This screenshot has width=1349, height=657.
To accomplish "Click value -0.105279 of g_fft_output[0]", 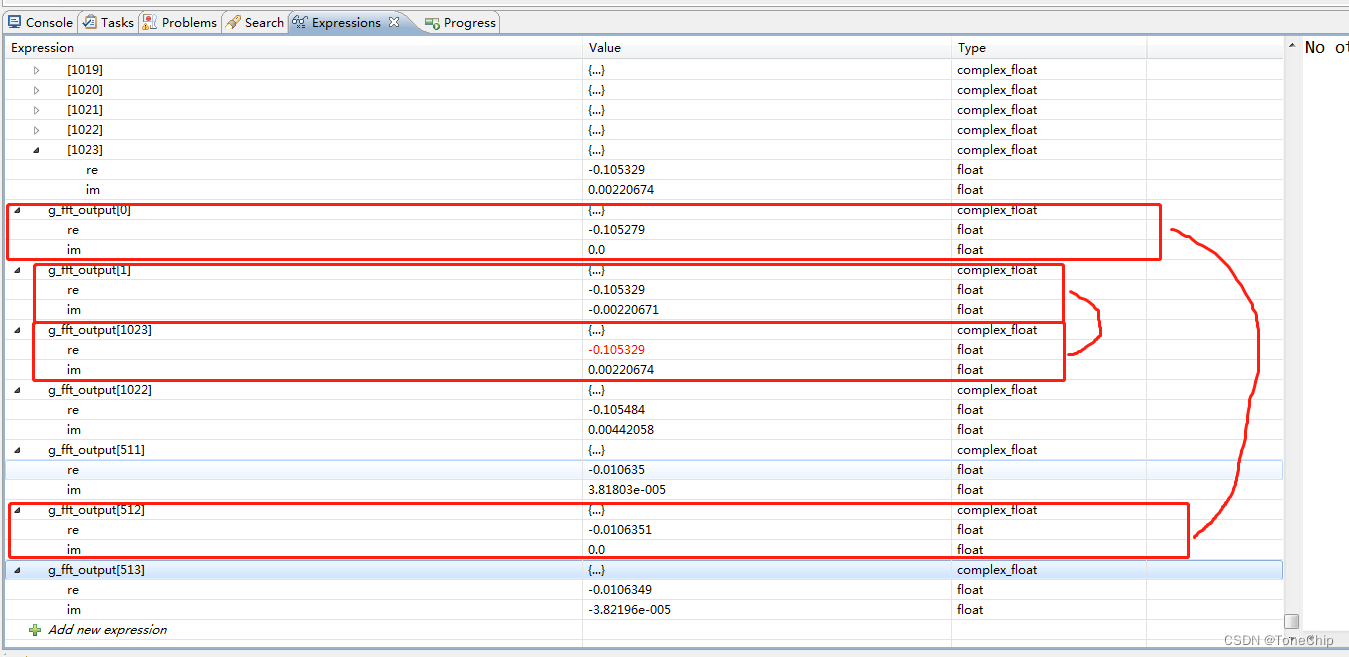I will click(616, 230).
